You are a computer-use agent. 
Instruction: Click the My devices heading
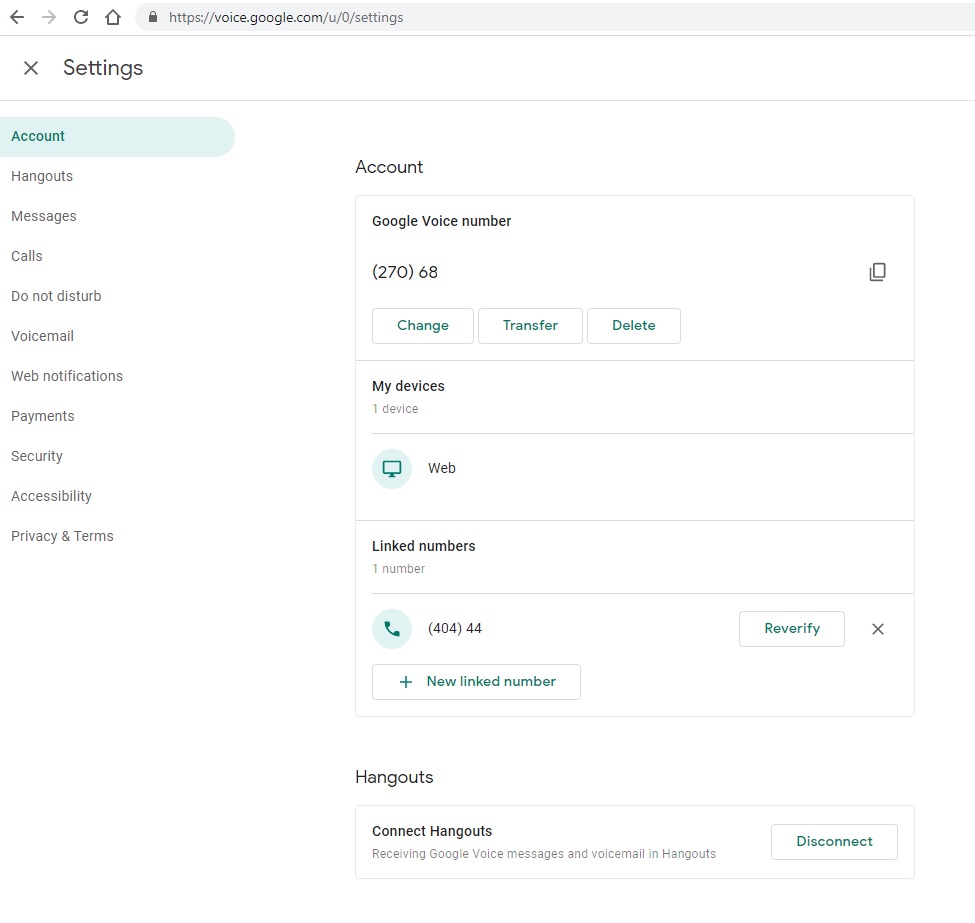pyautogui.click(x=408, y=386)
